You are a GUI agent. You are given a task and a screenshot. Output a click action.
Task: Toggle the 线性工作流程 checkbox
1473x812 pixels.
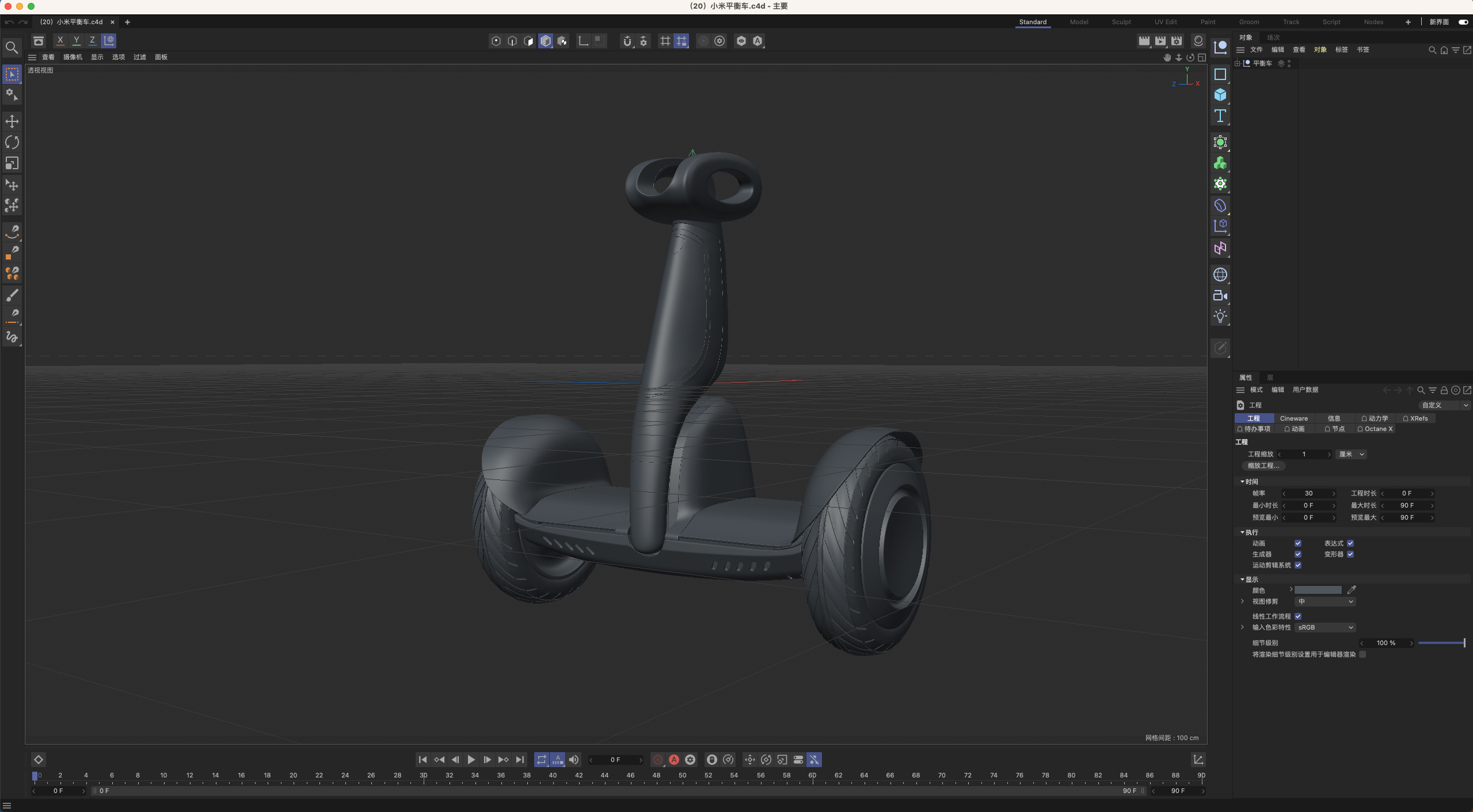(x=1298, y=616)
